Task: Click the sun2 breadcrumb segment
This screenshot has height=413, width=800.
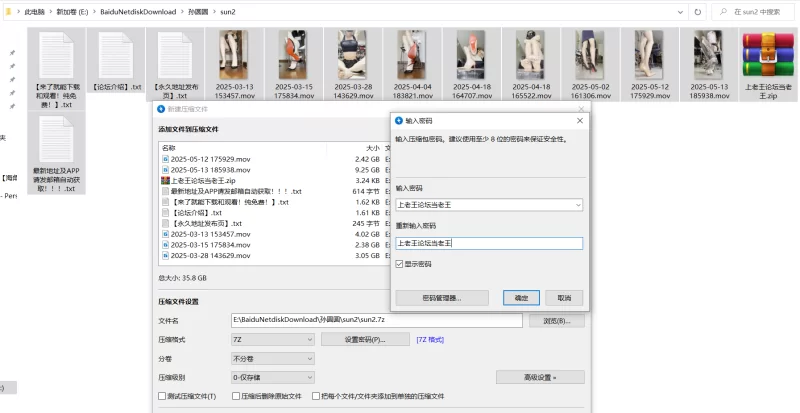Action: click(x=228, y=12)
